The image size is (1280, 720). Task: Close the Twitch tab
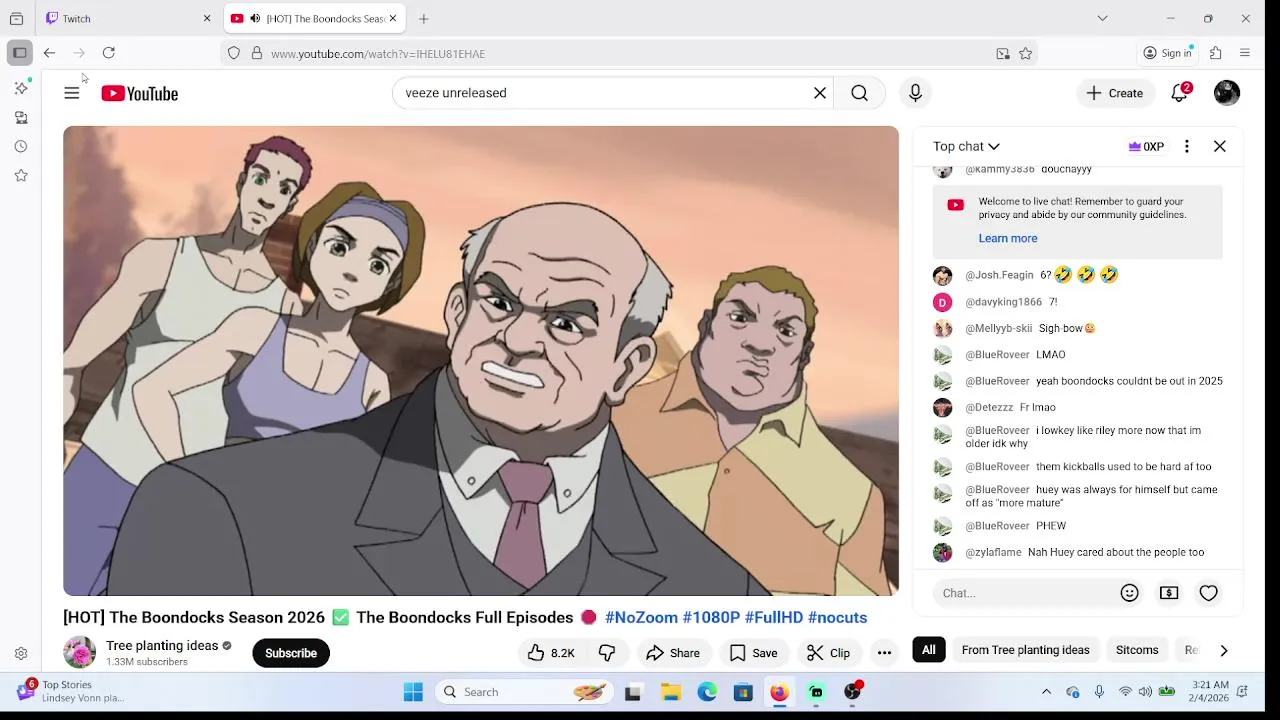[x=207, y=18]
